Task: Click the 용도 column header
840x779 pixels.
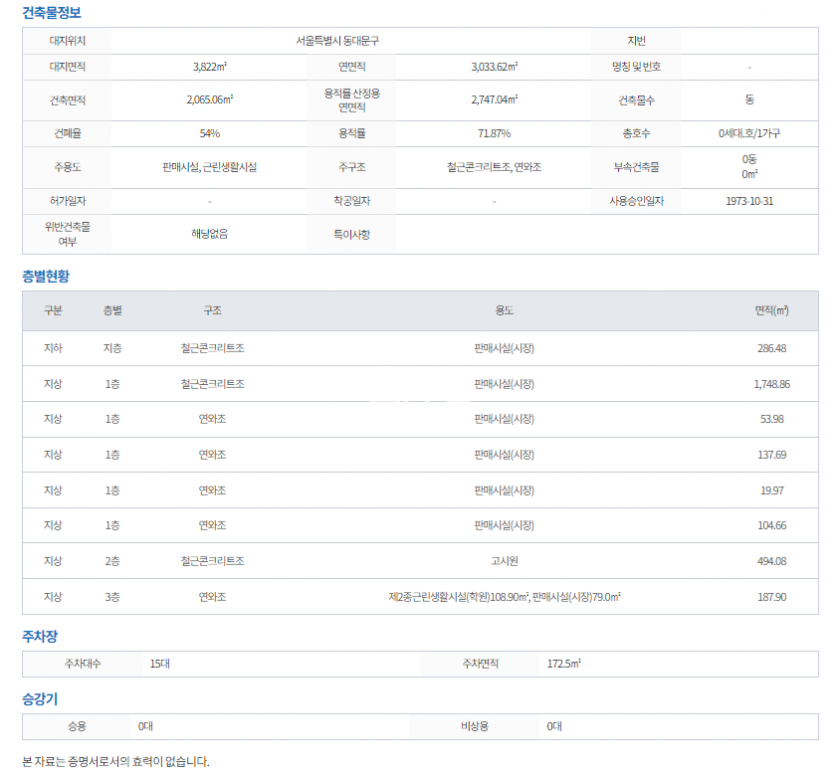Action: 504,311
